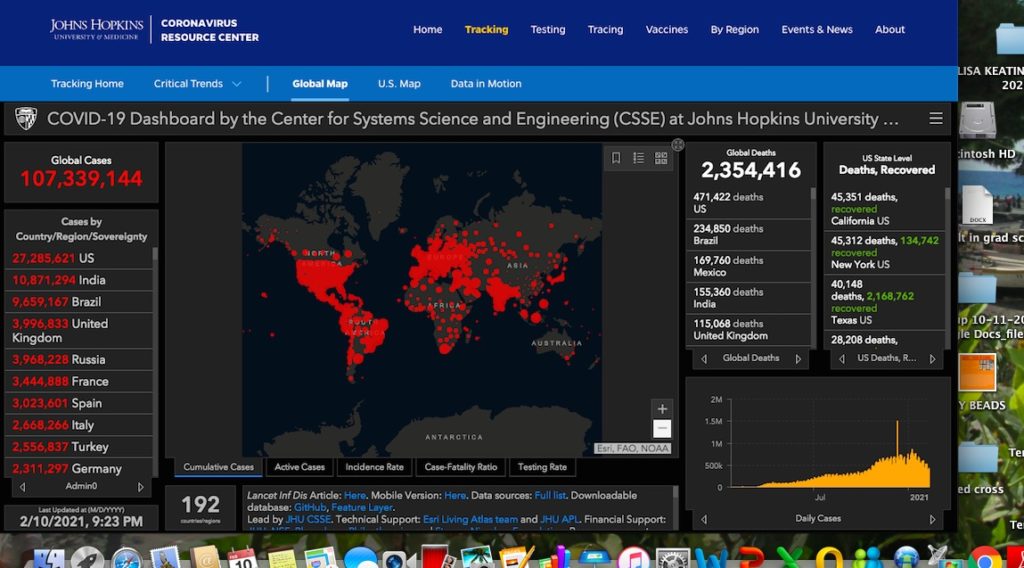
Task: Open Finder from the Dock
Action: coord(48,560)
